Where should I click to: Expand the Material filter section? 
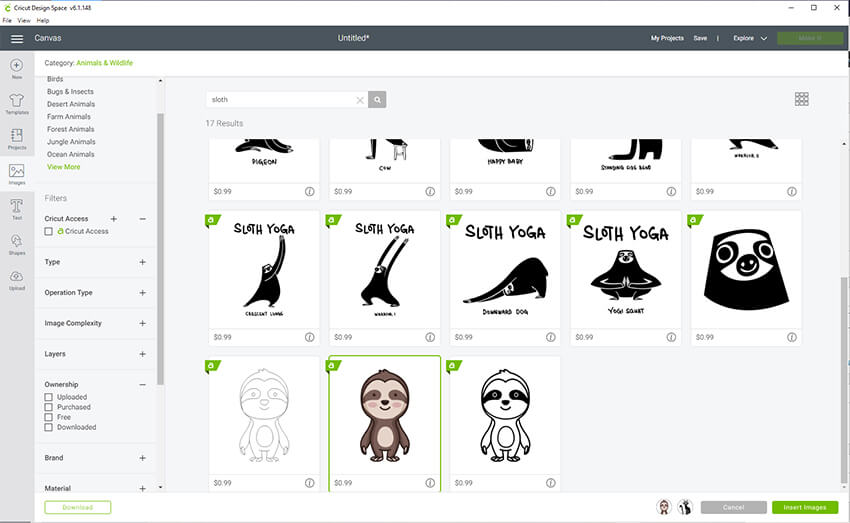pos(143,488)
